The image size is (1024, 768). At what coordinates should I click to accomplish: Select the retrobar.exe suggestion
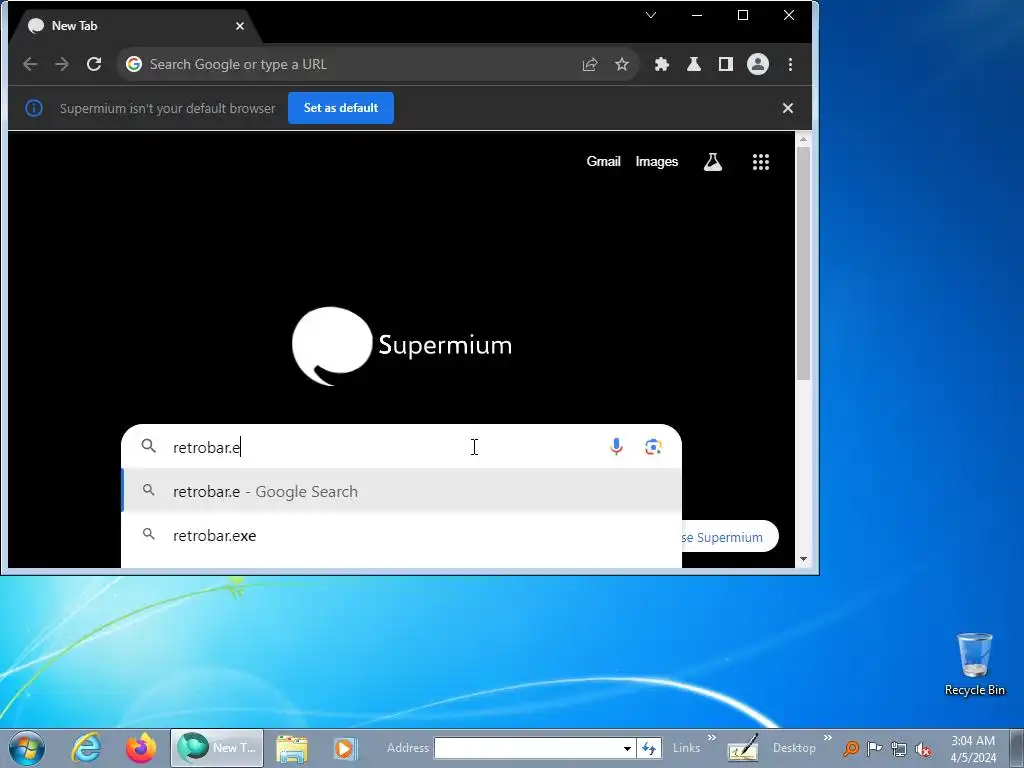tap(402, 536)
